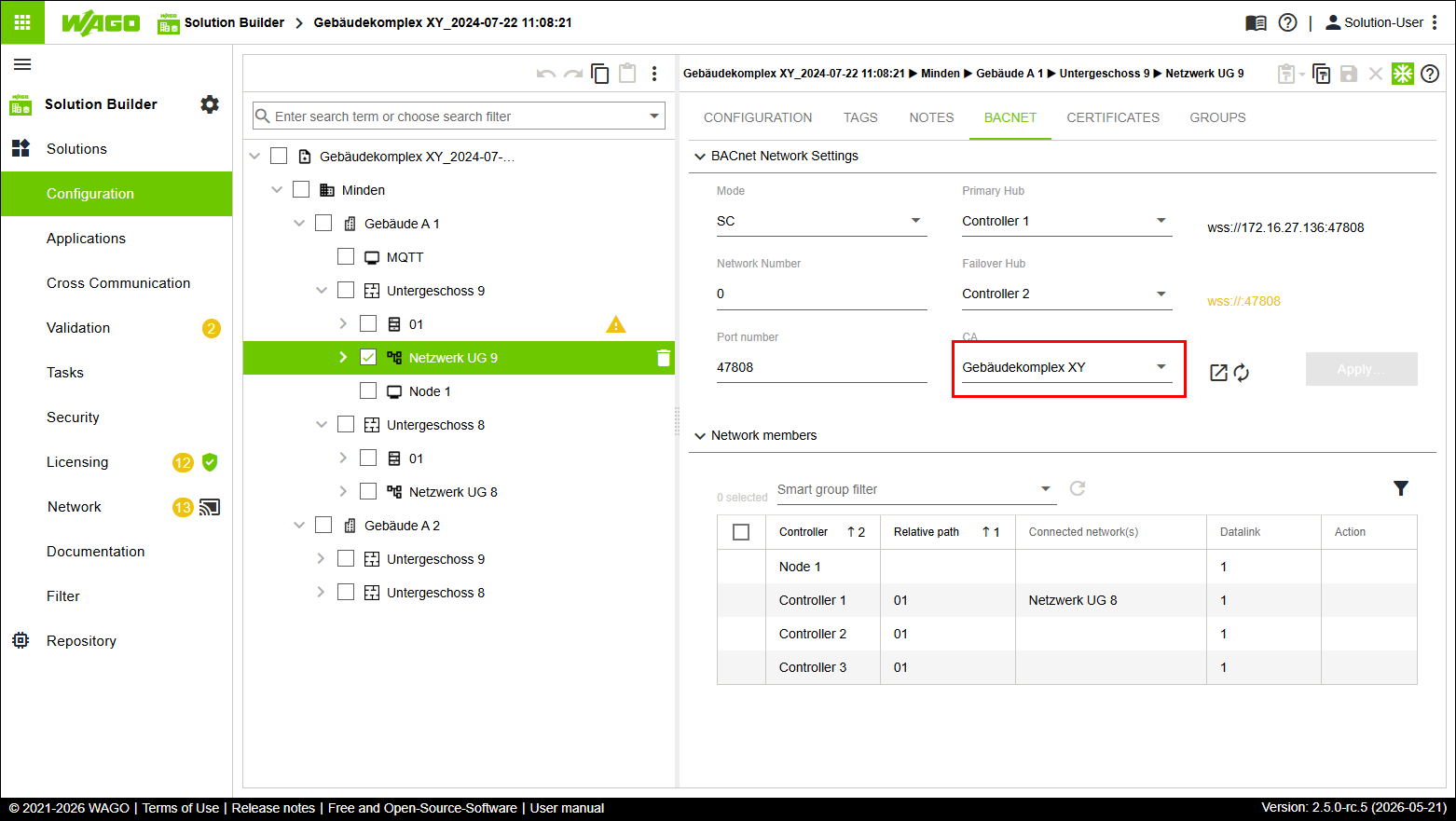
Task: Click the tree search term input field
Action: point(457,116)
